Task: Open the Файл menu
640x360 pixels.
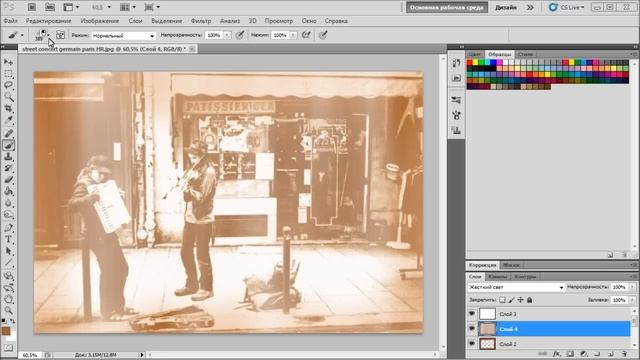Action: click(11, 21)
